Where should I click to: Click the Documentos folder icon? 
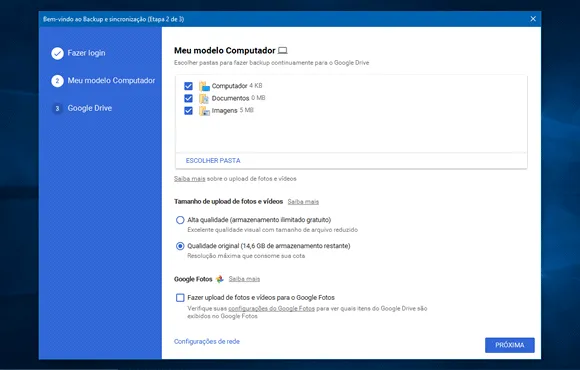point(204,98)
